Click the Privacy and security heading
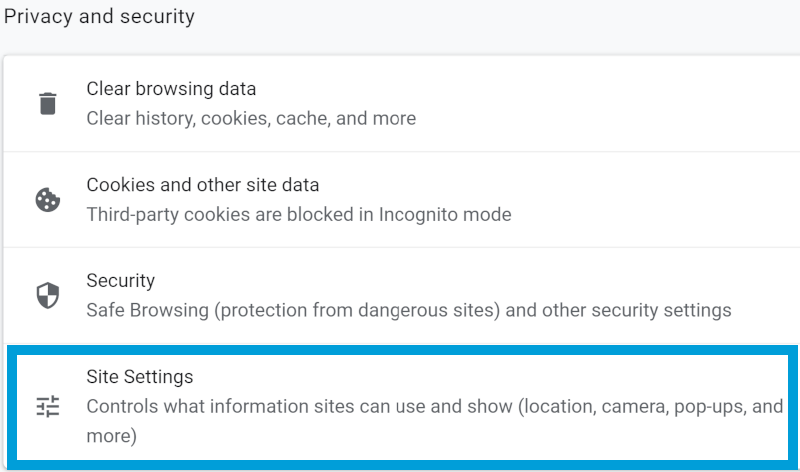 click(100, 17)
